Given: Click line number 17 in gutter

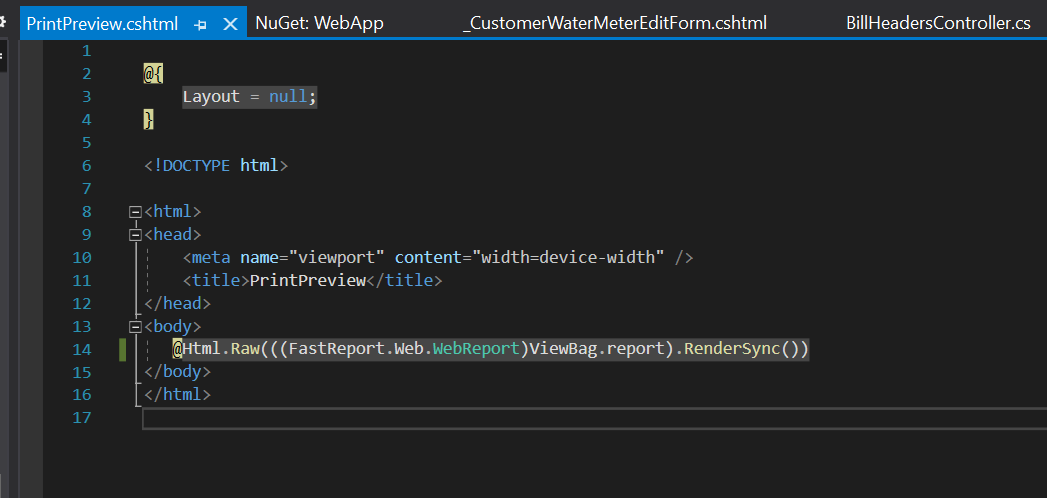Looking at the screenshot, I should (81, 418).
